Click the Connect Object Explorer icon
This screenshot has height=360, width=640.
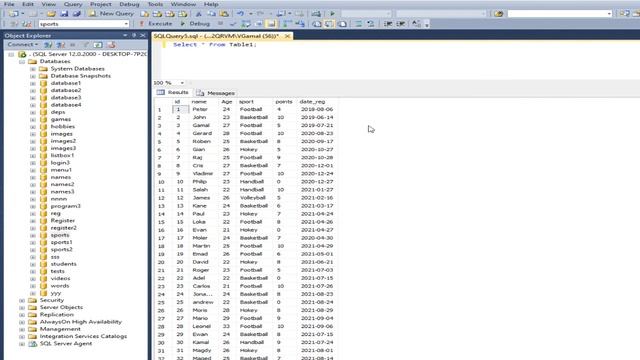tap(48, 44)
